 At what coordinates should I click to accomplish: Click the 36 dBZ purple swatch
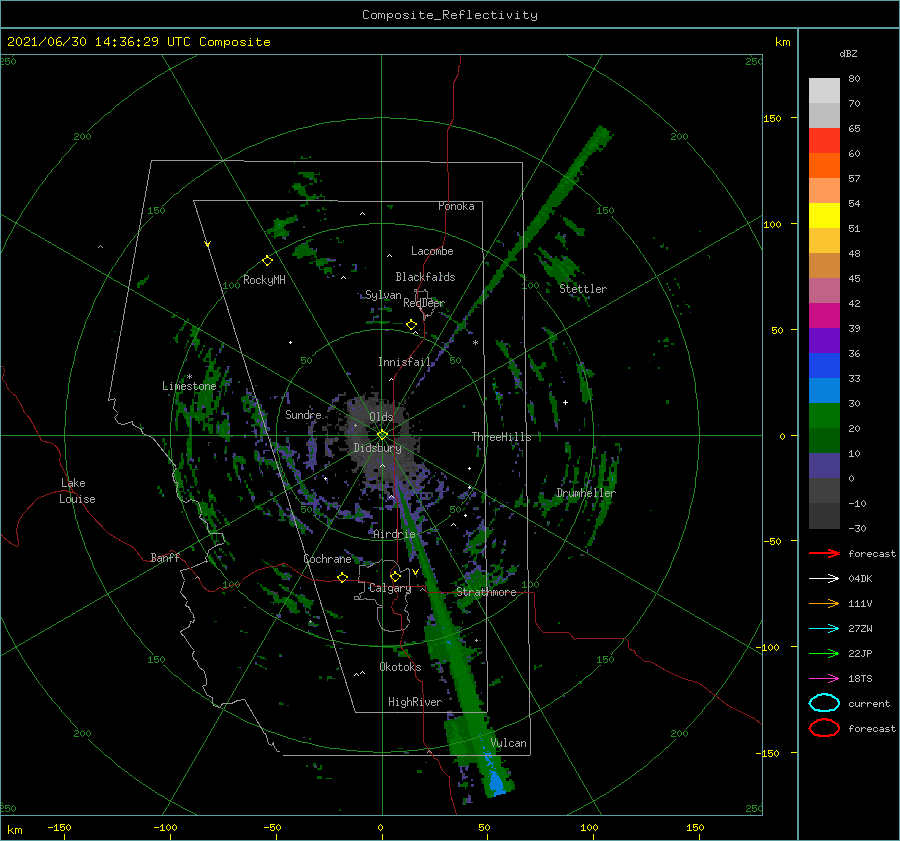[x=824, y=340]
